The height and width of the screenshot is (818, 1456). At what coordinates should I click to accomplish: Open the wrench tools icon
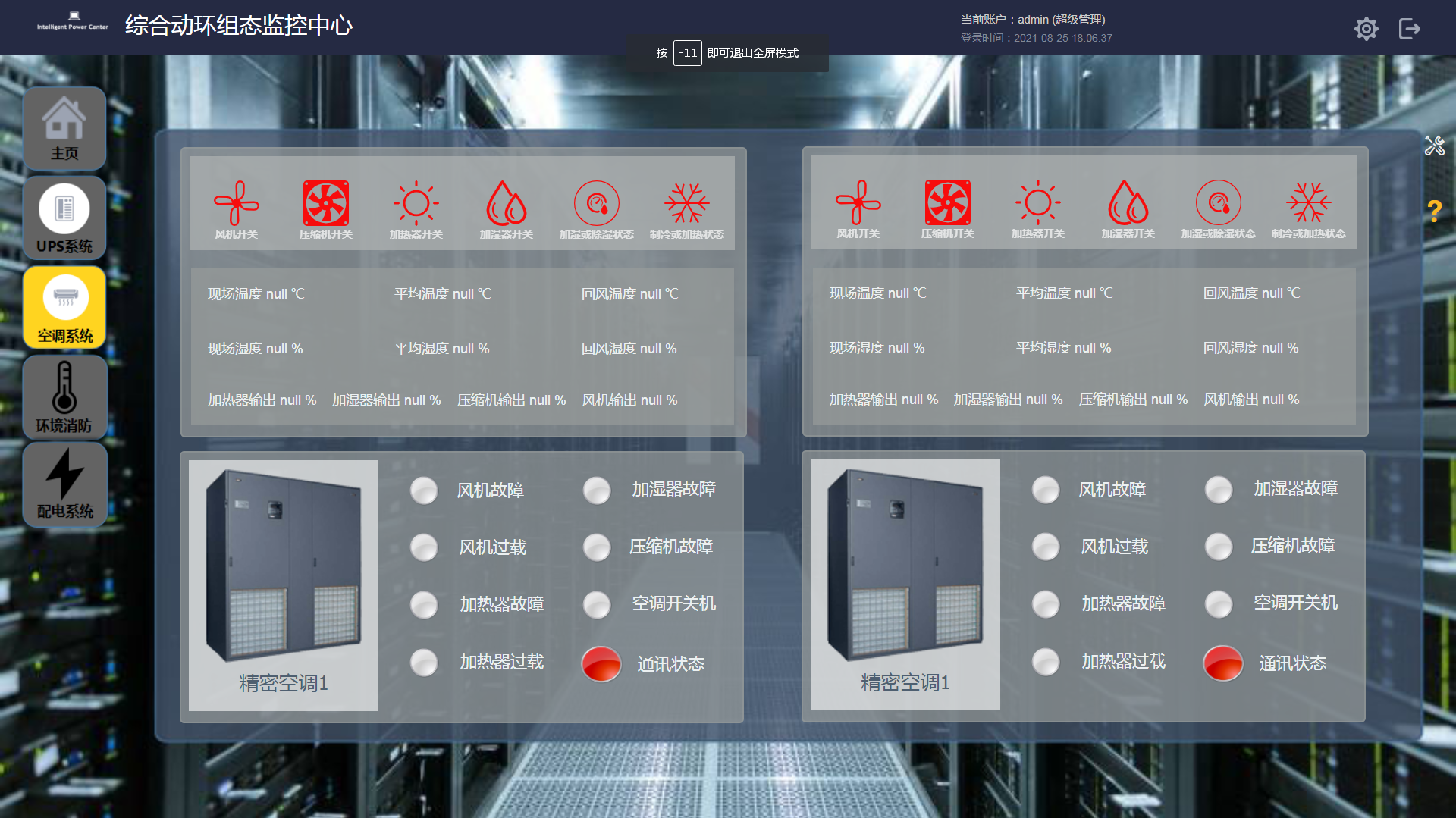[x=1434, y=146]
